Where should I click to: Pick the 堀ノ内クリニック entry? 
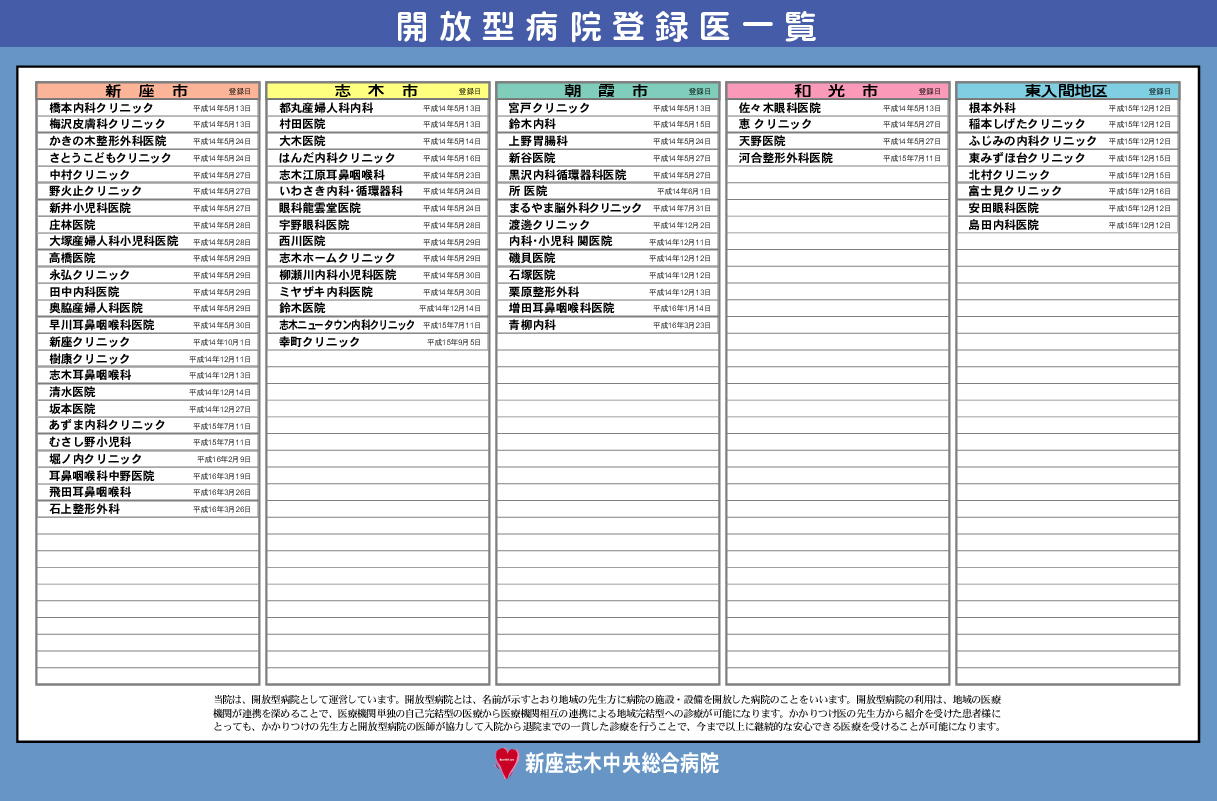click(x=147, y=459)
